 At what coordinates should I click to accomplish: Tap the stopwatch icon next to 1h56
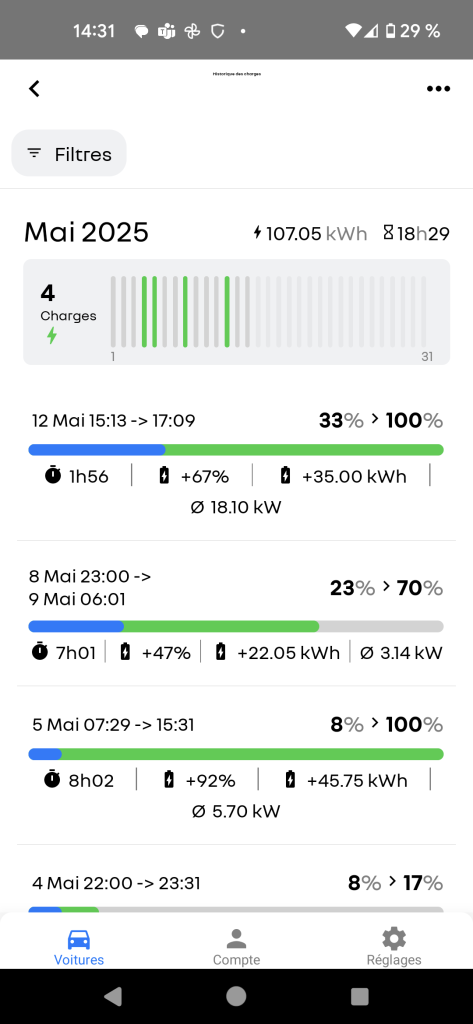[54, 476]
